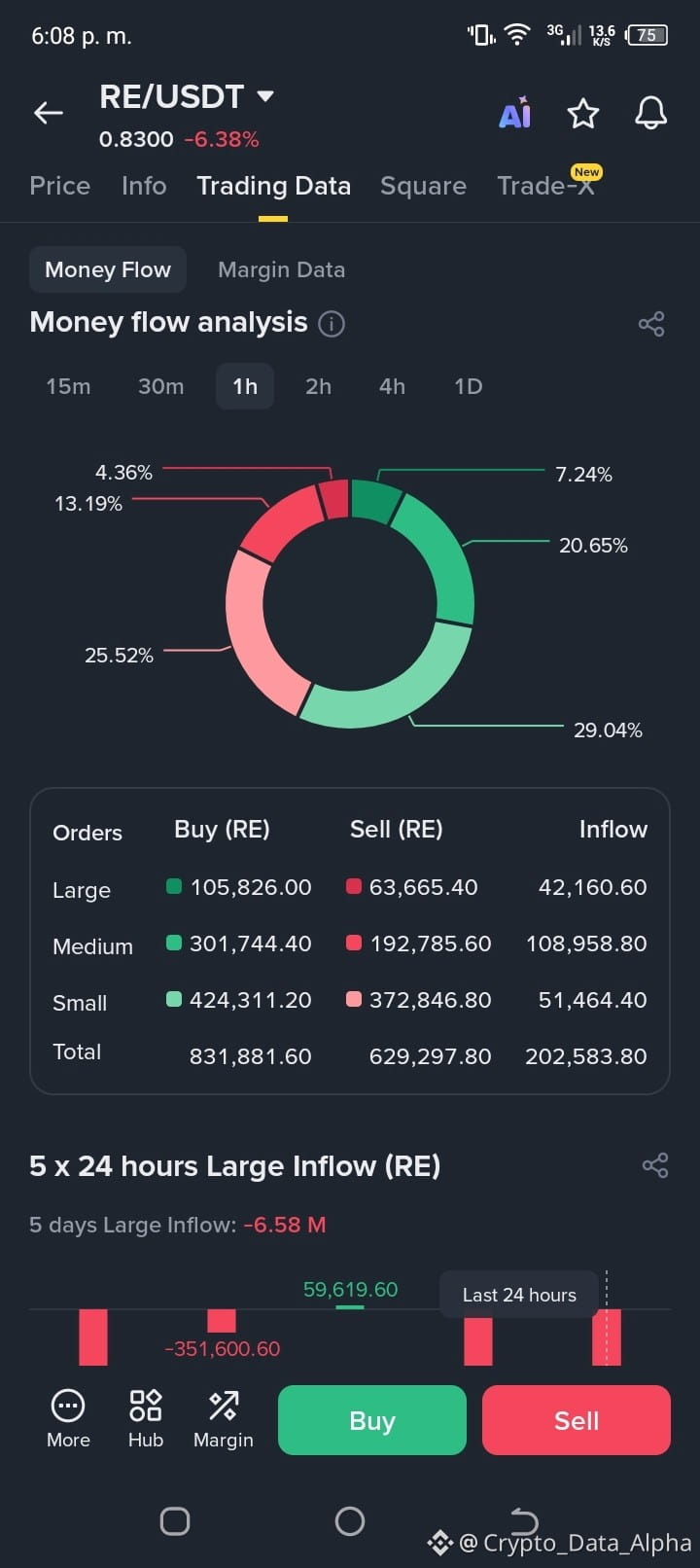Open the More menu icon
Screen dimensions: 700x1568
pos(68,1419)
